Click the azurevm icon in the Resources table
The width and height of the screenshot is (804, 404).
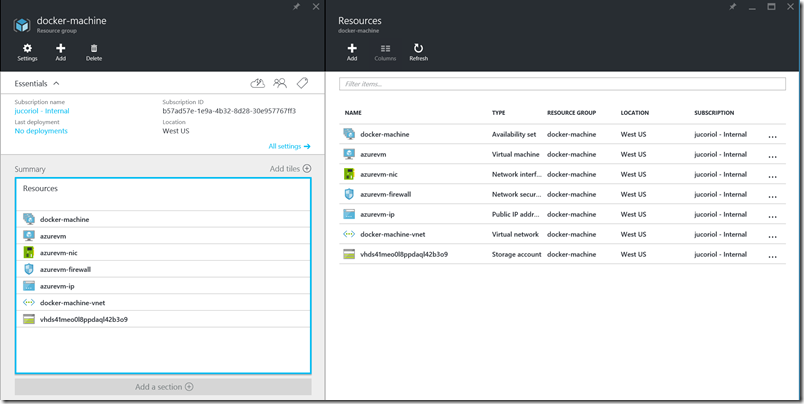click(x=349, y=154)
